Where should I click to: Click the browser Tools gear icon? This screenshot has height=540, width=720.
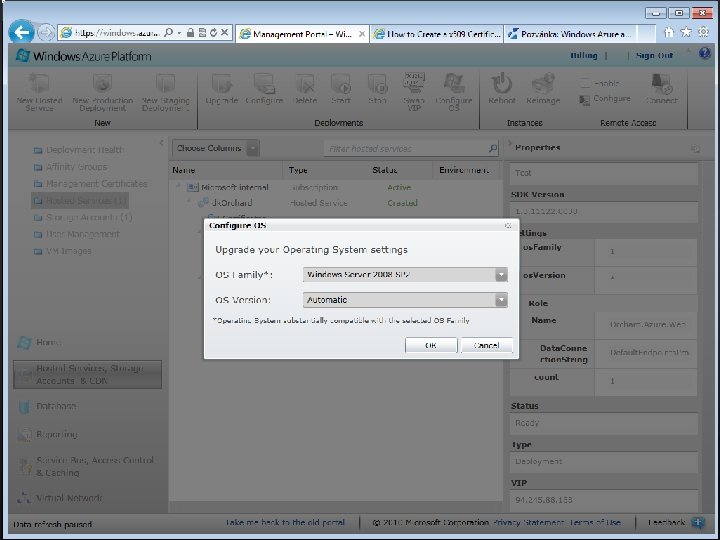(x=703, y=32)
